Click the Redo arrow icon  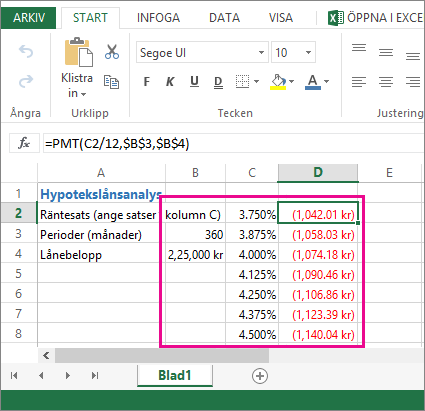[x=26, y=81]
